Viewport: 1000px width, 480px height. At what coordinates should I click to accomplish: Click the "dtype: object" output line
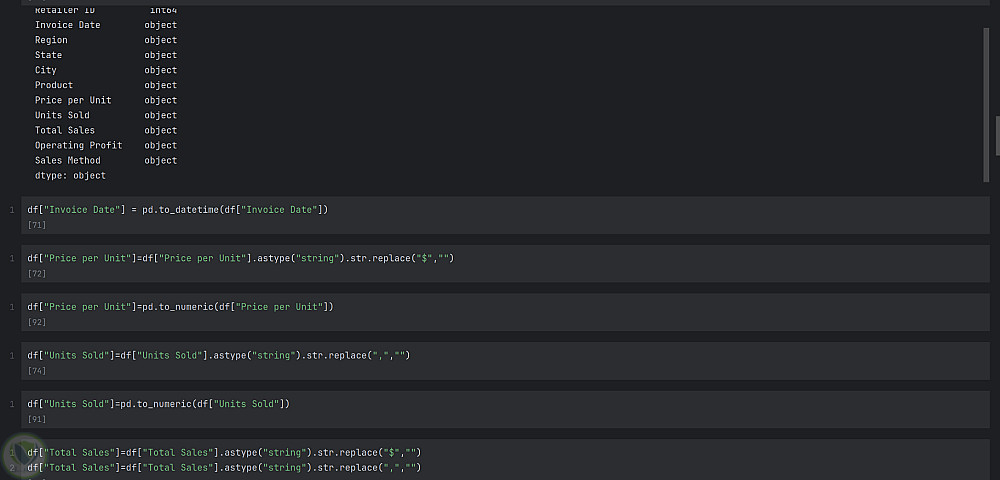tap(70, 175)
